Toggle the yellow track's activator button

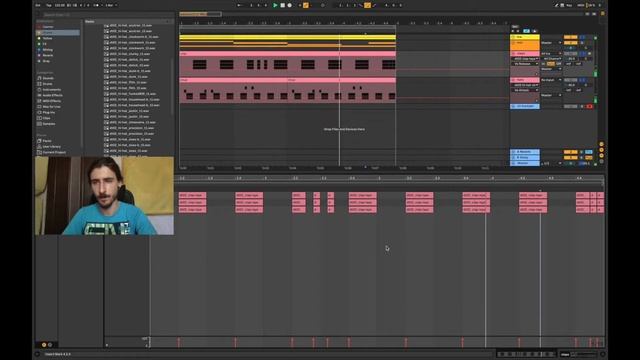tap(570, 37)
